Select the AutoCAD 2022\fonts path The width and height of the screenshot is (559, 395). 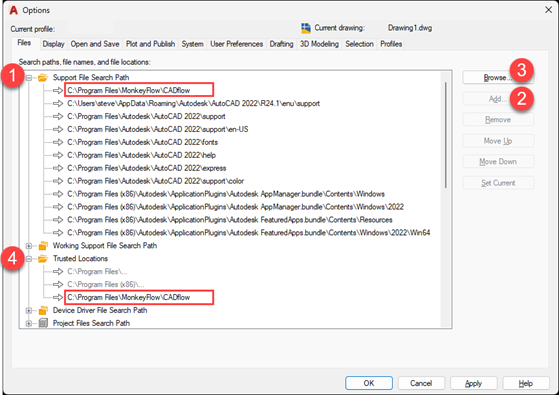click(x=142, y=142)
